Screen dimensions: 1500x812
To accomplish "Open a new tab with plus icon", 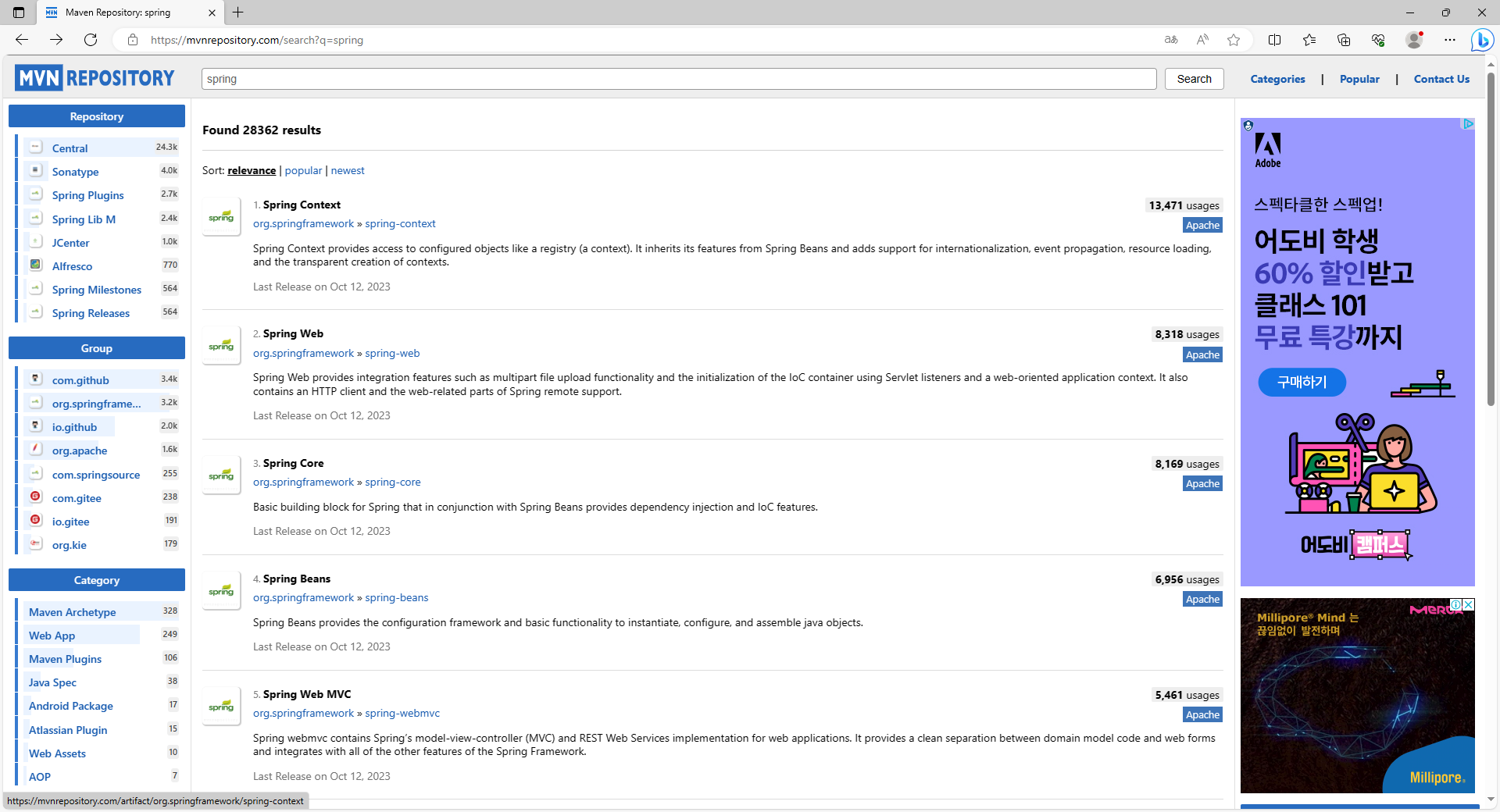I will tap(238, 12).
